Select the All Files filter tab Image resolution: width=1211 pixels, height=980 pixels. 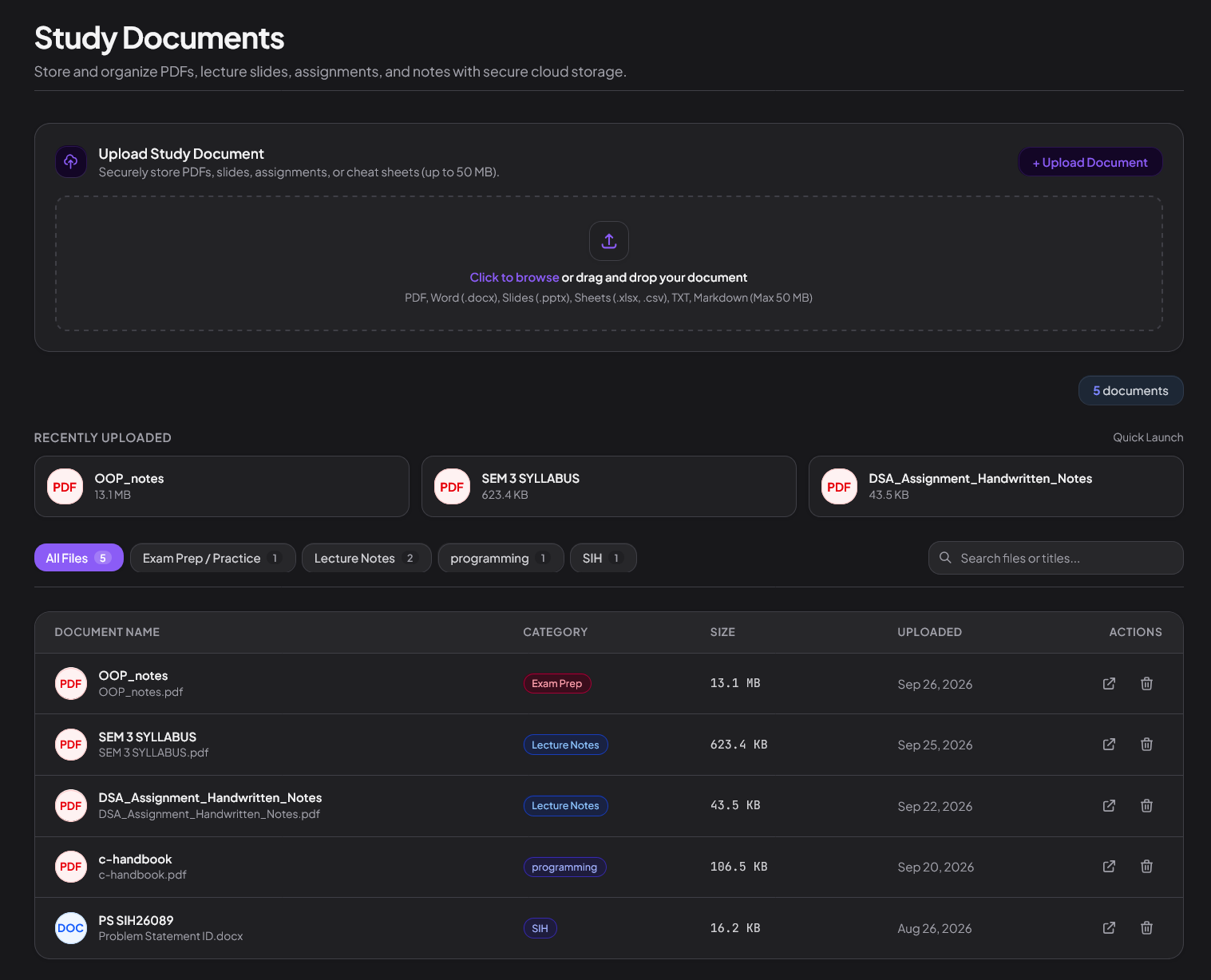click(79, 558)
